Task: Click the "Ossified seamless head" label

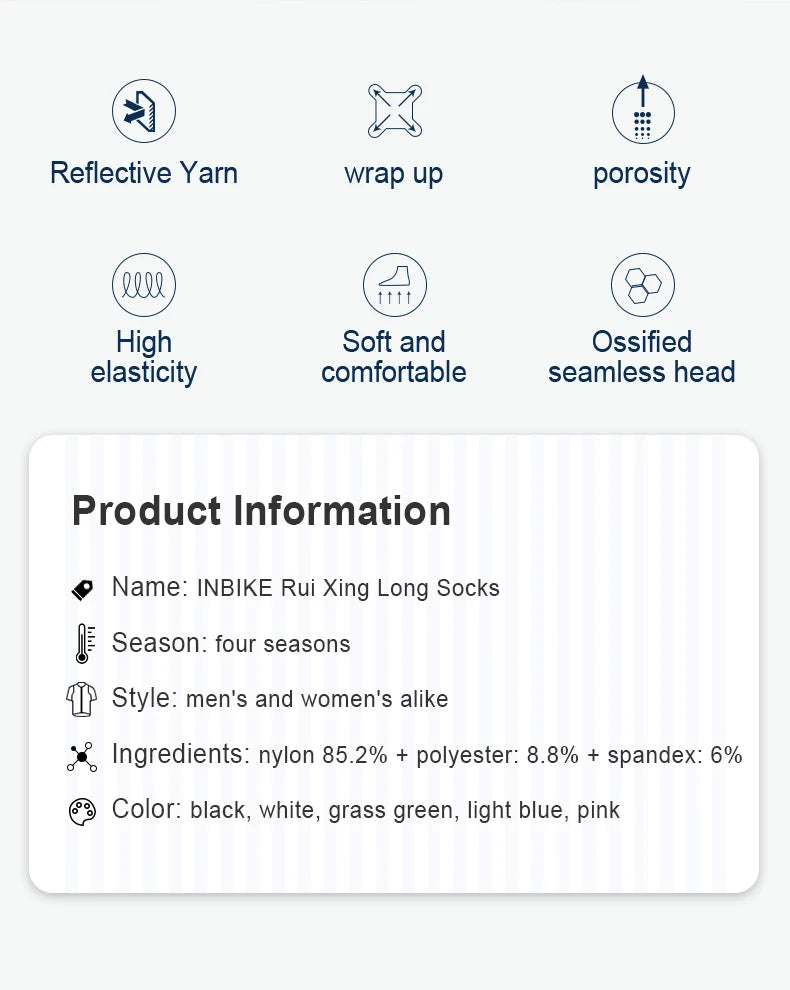Action: tap(642, 357)
